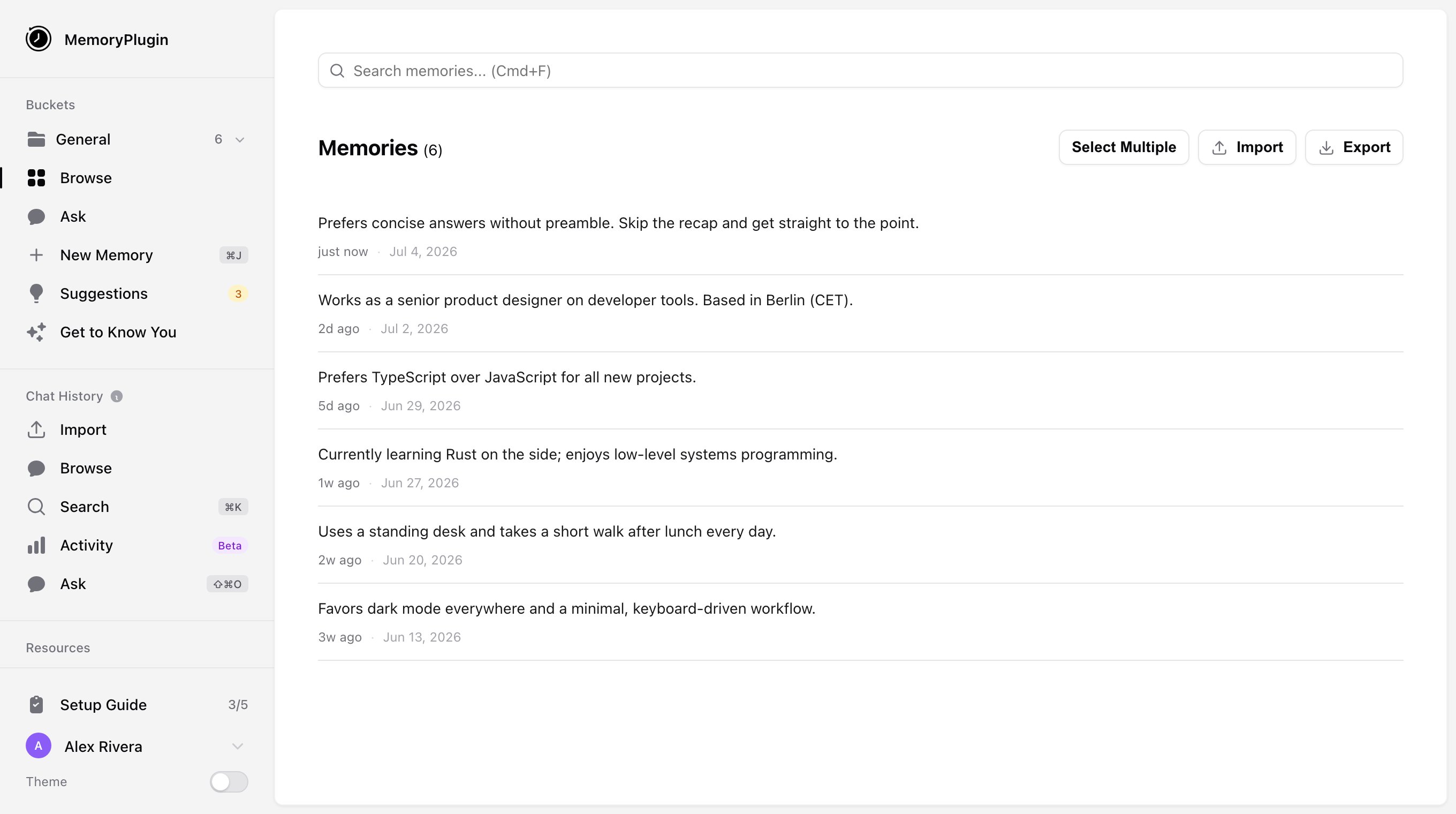Click the Select Multiple button
Image resolution: width=1456 pixels, height=814 pixels.
coord(1124,147)
